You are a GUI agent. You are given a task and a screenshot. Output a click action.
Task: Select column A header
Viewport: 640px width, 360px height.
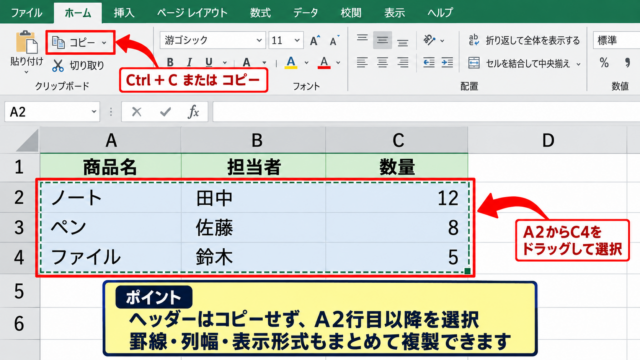coord(111,140)
